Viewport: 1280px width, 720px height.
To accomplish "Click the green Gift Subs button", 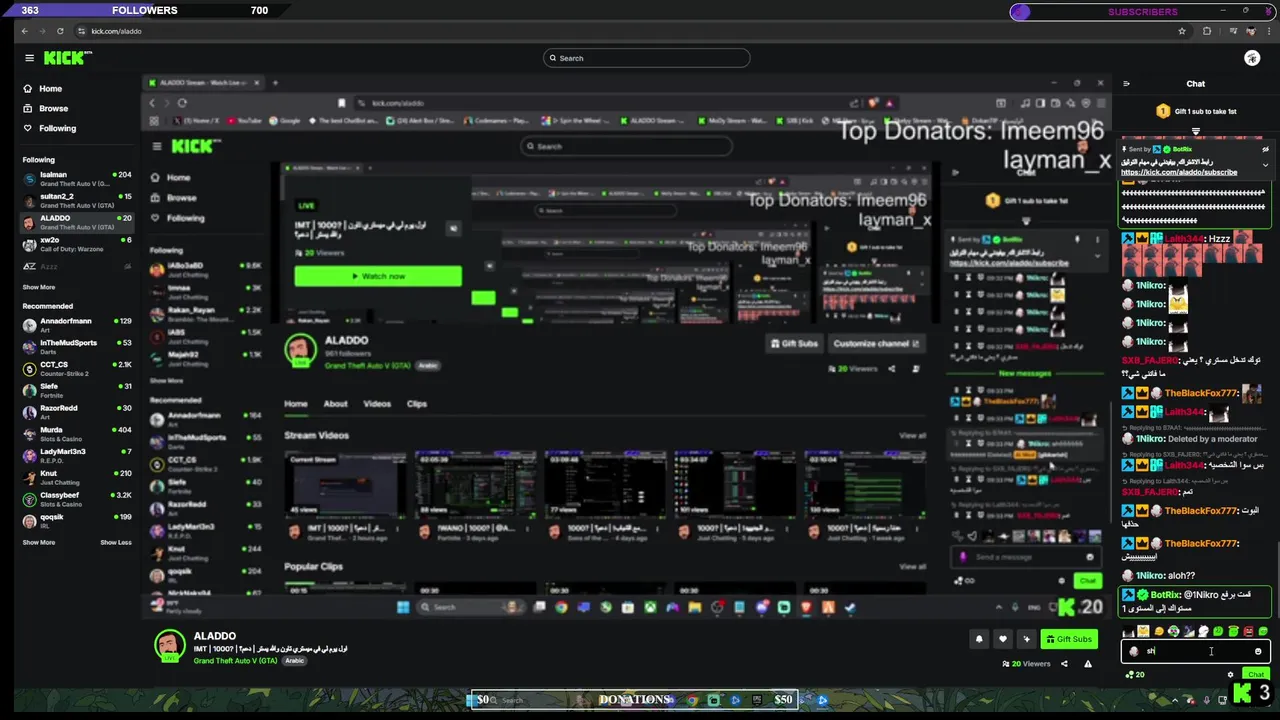I will click(1068, 639).
